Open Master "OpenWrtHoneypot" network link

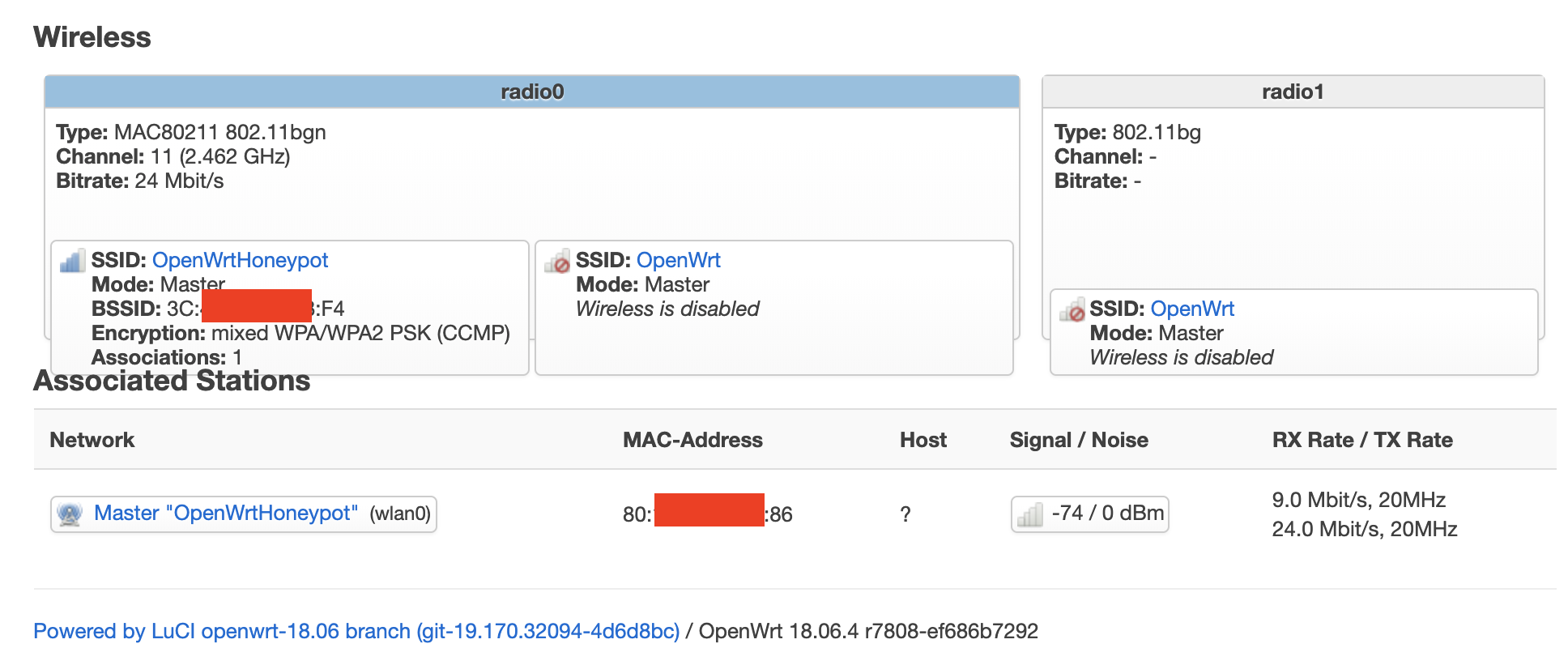pyautogui.click(x=226, y=513)
